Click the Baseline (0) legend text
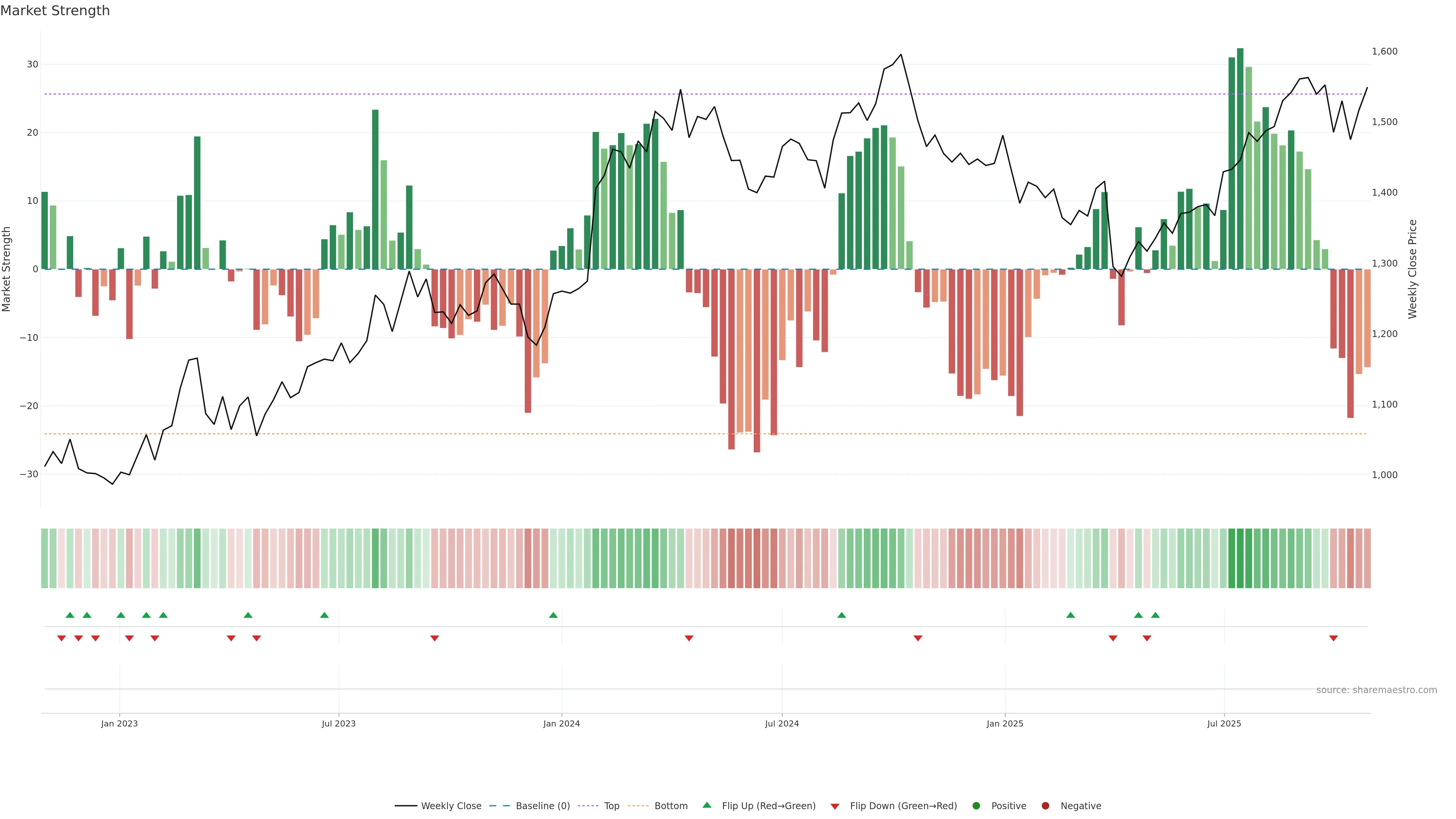The width and height of the screenshot is (1456, 819). point(543,806)
